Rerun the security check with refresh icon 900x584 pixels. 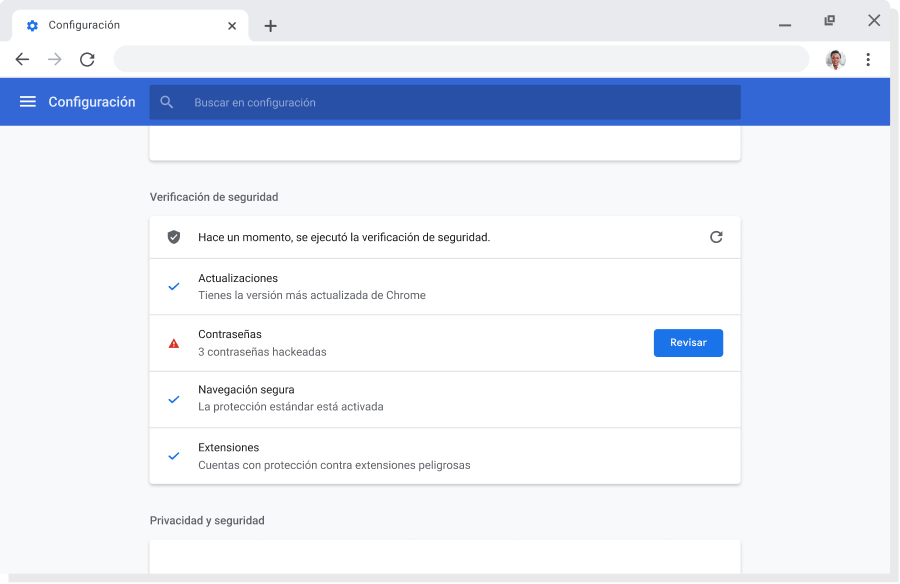pos(716,237)
